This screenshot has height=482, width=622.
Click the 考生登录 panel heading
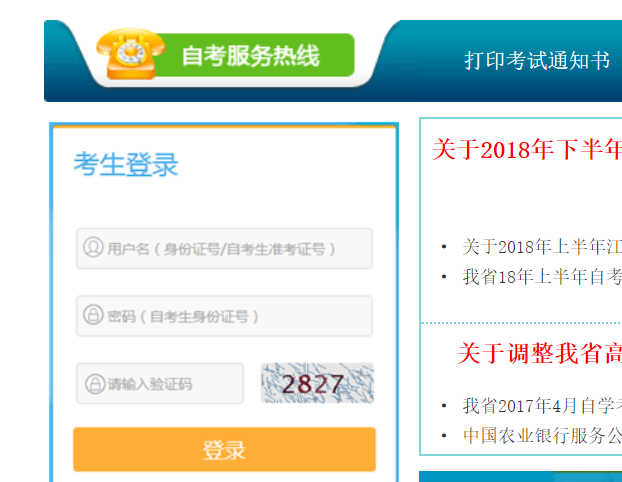(126, 165)
